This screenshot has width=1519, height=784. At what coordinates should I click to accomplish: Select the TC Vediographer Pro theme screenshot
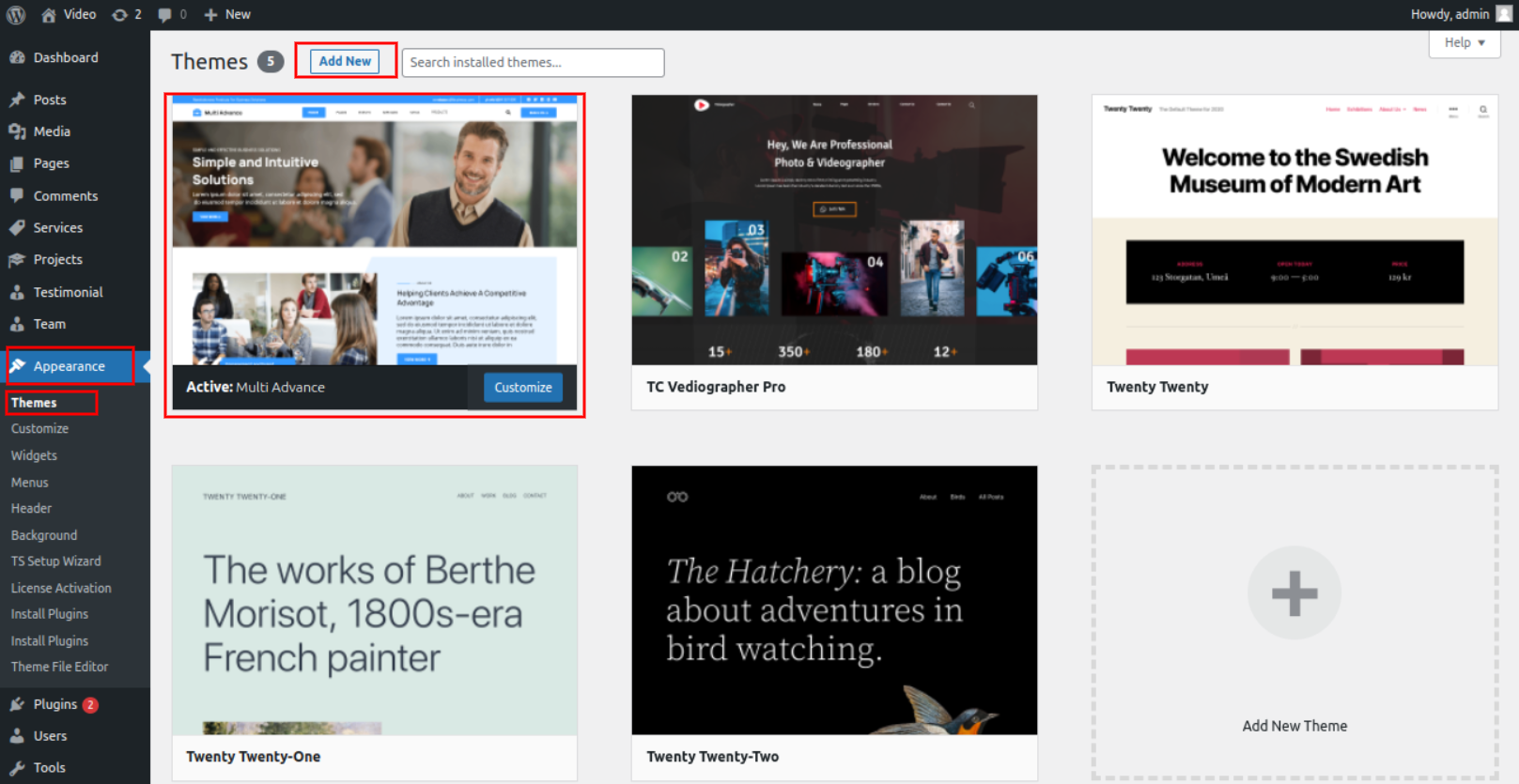point(834,230)
